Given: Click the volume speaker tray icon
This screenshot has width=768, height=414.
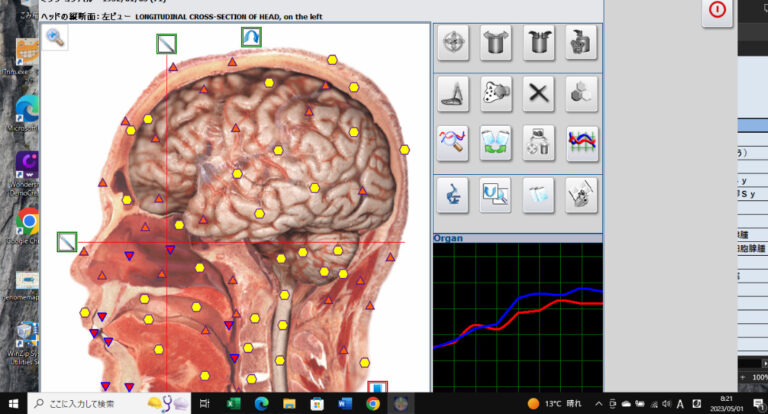Looking at the screenshot, I should coord(667,404).
